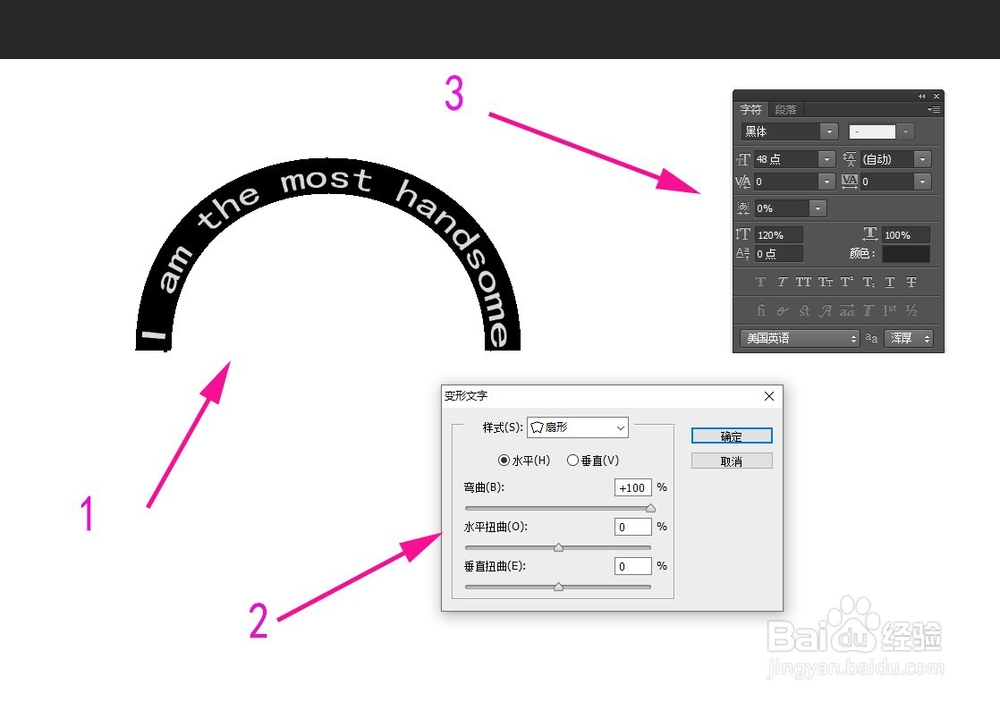Enable Small Caps formatting
The width and height of the screenshot is (1000, 702).
[x=826, y=281]
